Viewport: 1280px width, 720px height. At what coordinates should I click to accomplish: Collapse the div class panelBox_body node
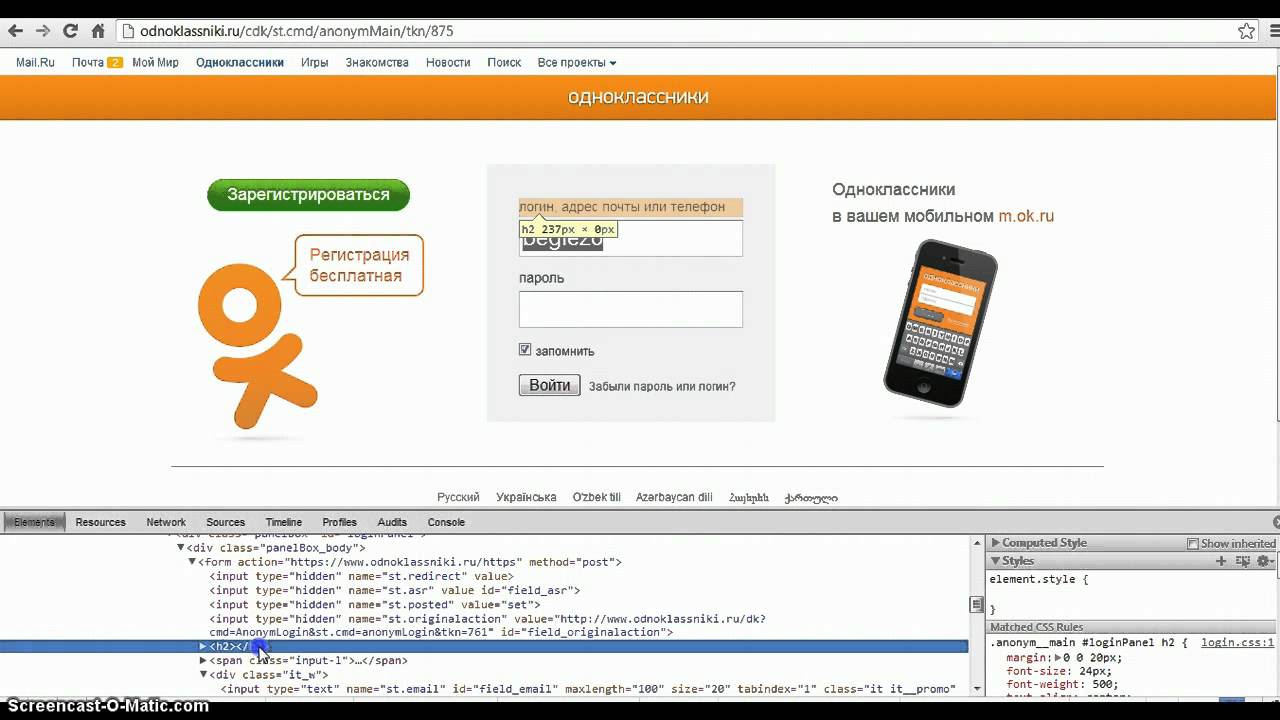[181, 548]
